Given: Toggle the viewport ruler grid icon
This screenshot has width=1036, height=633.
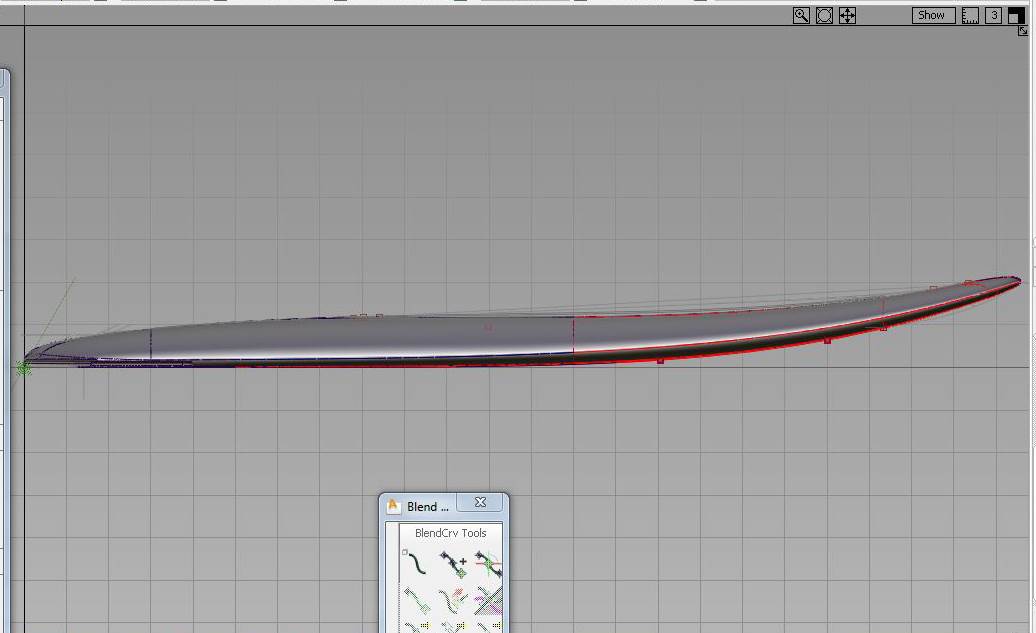Looking at the screenshot, I should pyautogui.click(x=969, y=15).
